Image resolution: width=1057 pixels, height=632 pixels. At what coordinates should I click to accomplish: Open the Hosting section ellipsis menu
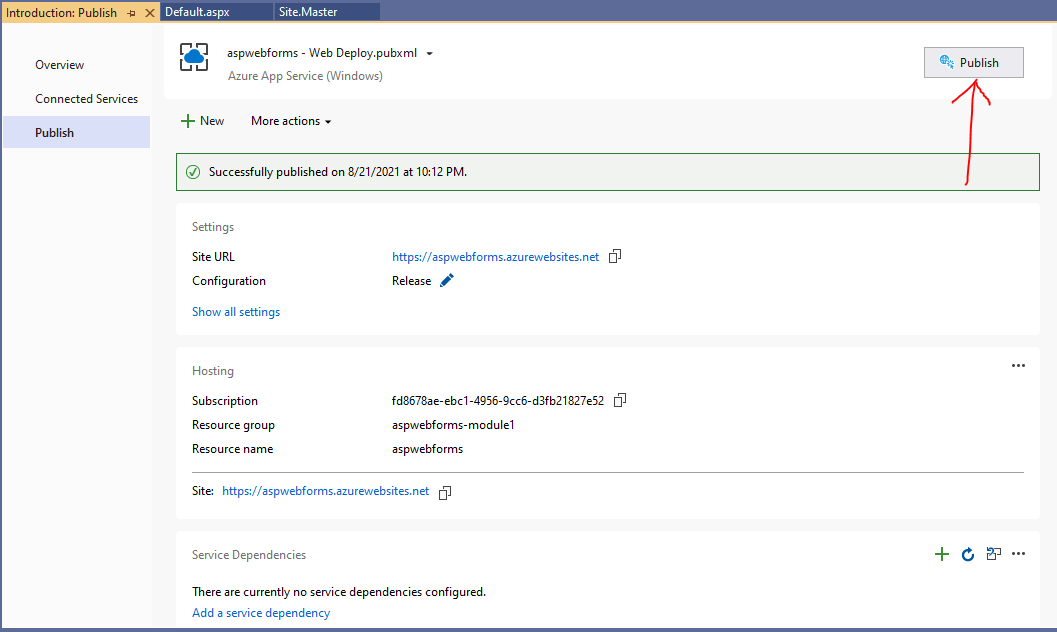pyautogui.click(x=1018, y=365)
